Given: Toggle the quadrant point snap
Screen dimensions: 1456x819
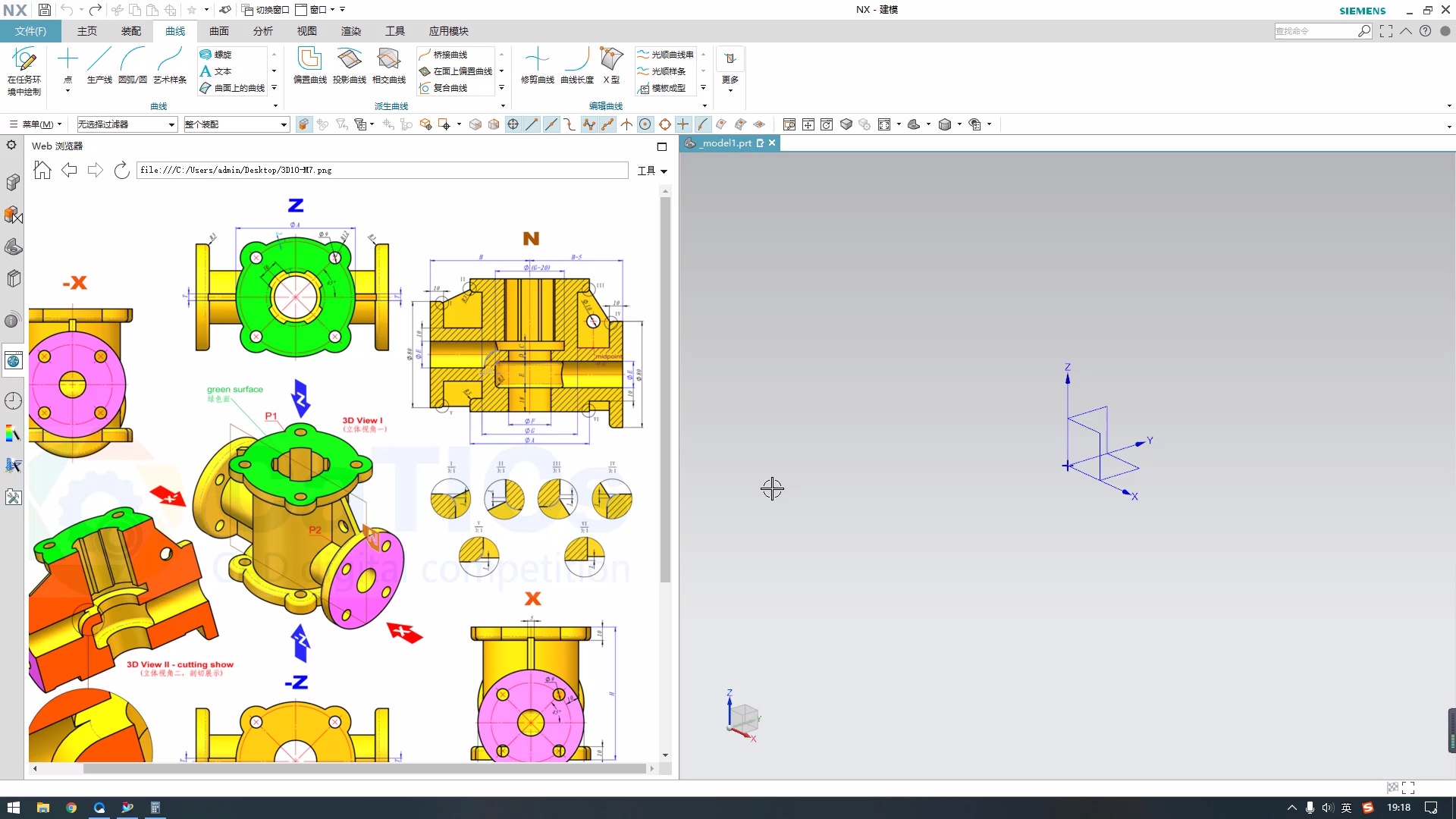Looking at the screenshot, I should click(665, 124).
